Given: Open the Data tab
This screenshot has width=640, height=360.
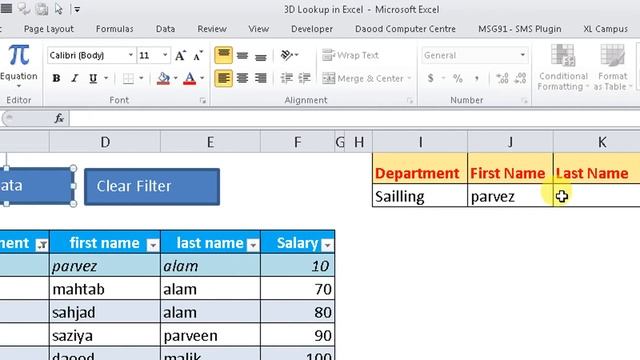Looking at the screenshot, I should (x=165, y=29).
